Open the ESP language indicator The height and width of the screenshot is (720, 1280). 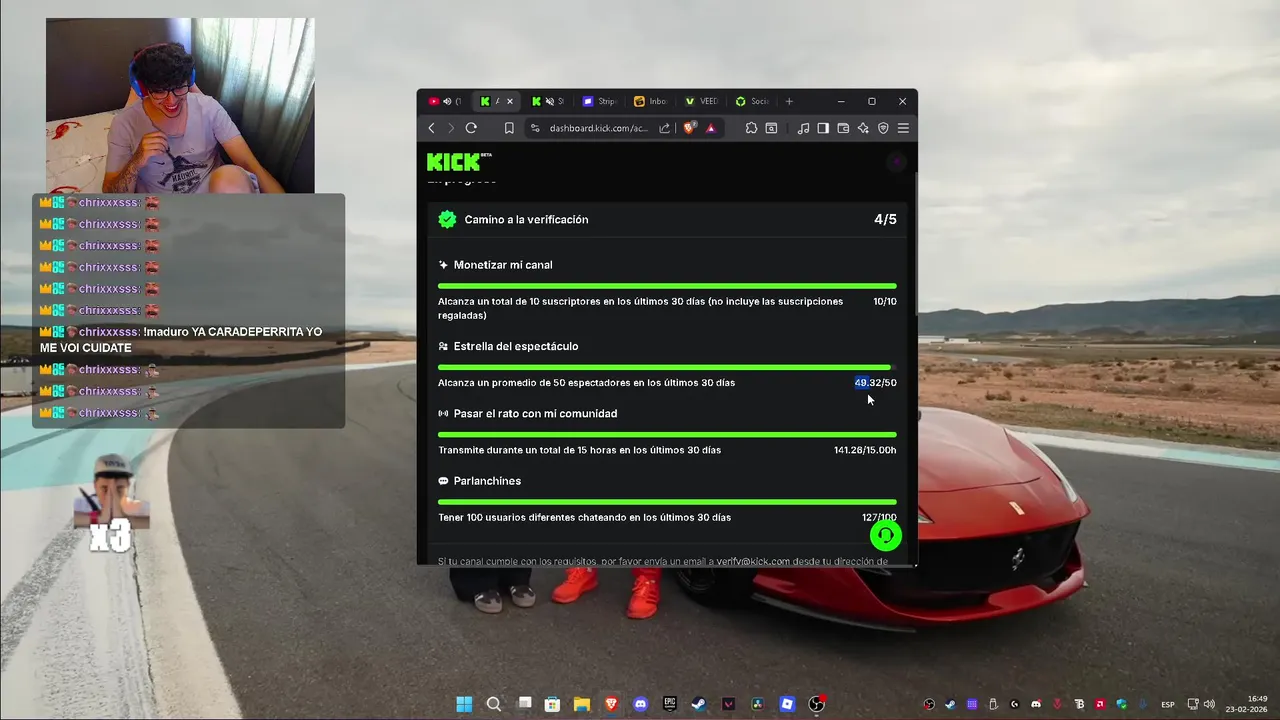pyautogui.click(x=1168, y=705)
